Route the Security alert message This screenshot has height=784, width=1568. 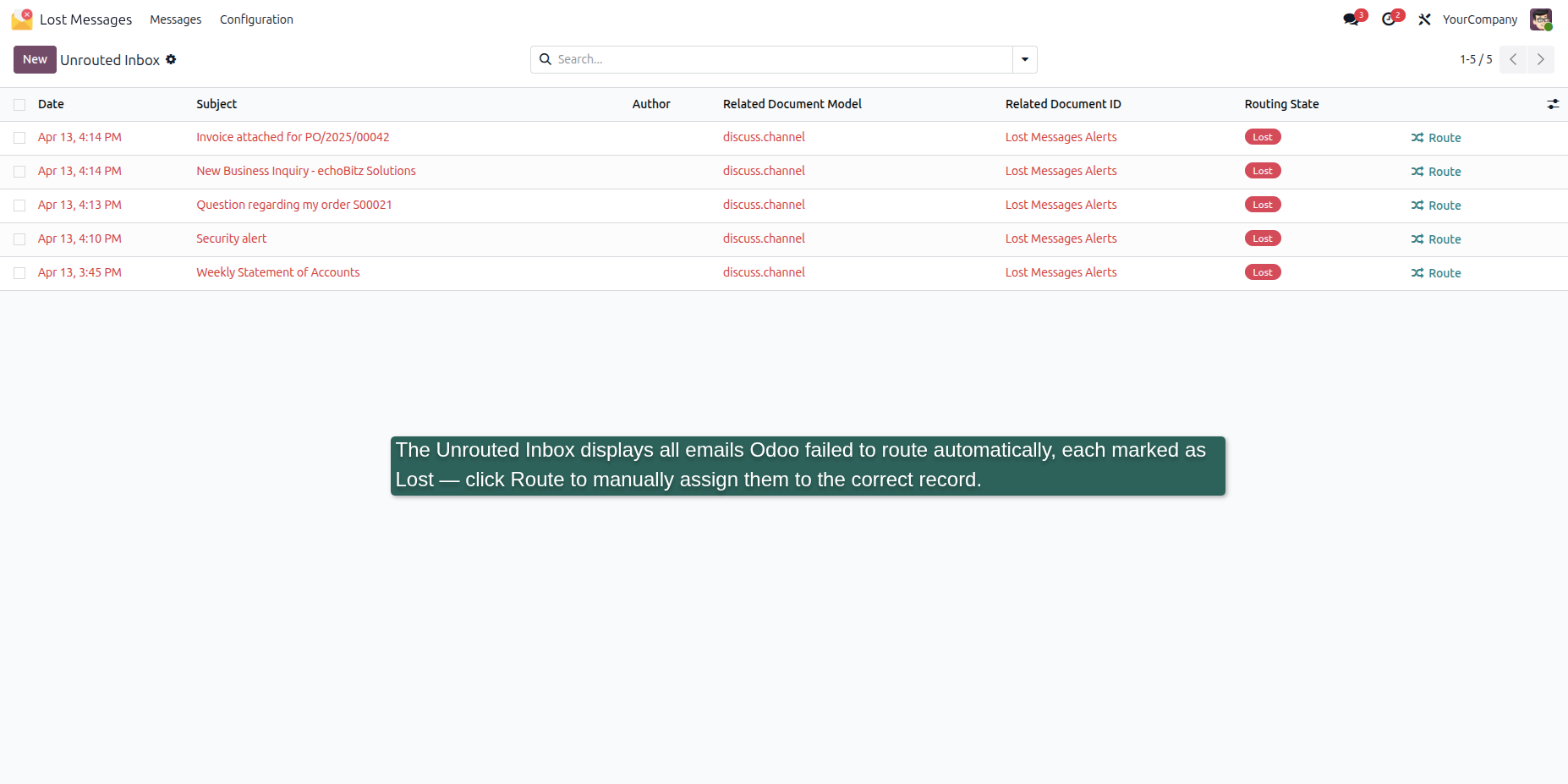coord(1436,239)
